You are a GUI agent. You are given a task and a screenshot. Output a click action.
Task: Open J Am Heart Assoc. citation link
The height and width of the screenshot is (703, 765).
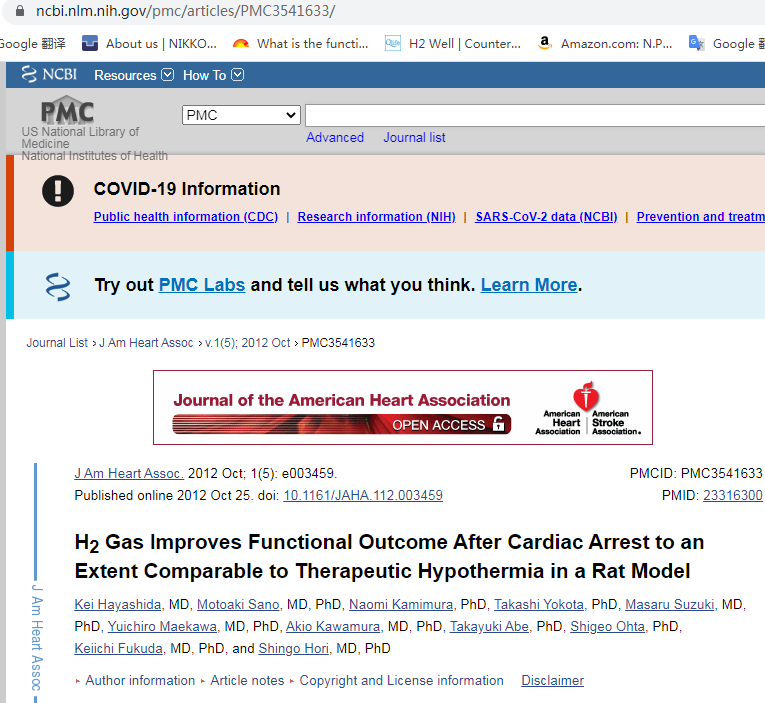pyautogui.click(x=129, y=473)
